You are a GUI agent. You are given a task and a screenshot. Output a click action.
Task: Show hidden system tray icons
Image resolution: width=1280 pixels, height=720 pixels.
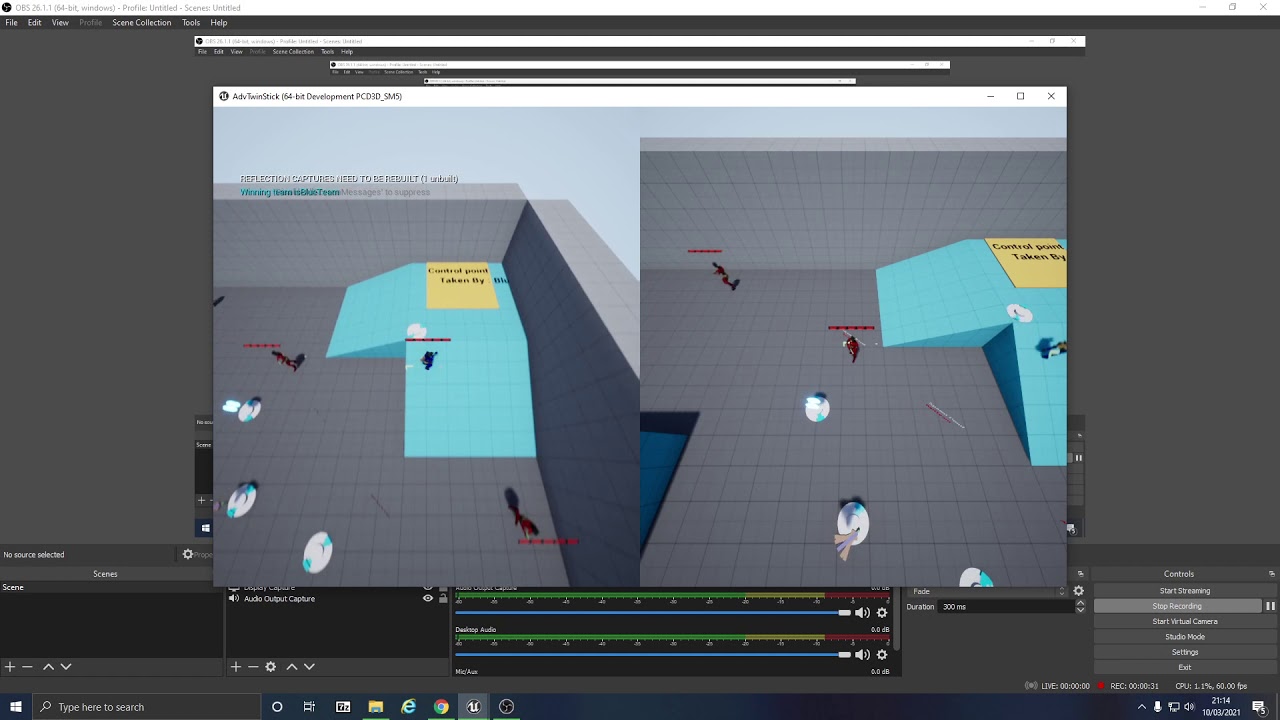[x=1141, y=707]
